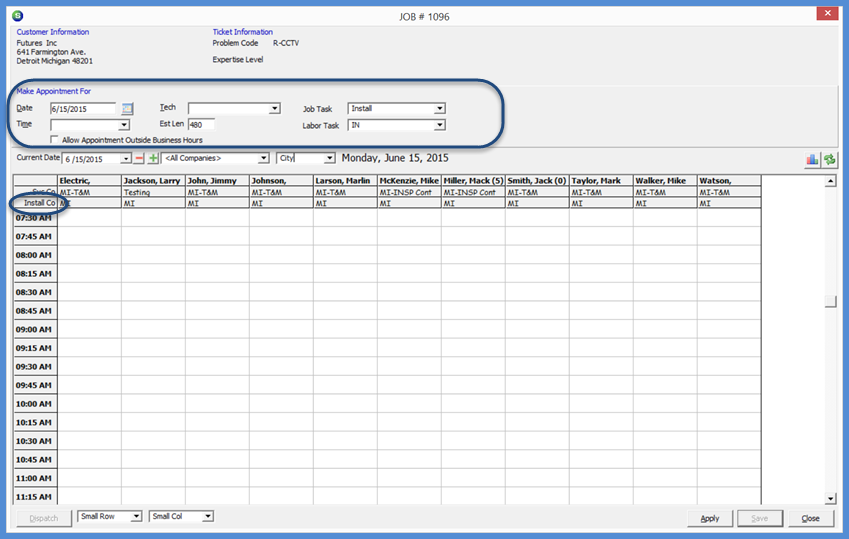Viewport: 849px width, 539px height.
Task: Expand the Current Date picker dropdown
Action: point(126,159)
